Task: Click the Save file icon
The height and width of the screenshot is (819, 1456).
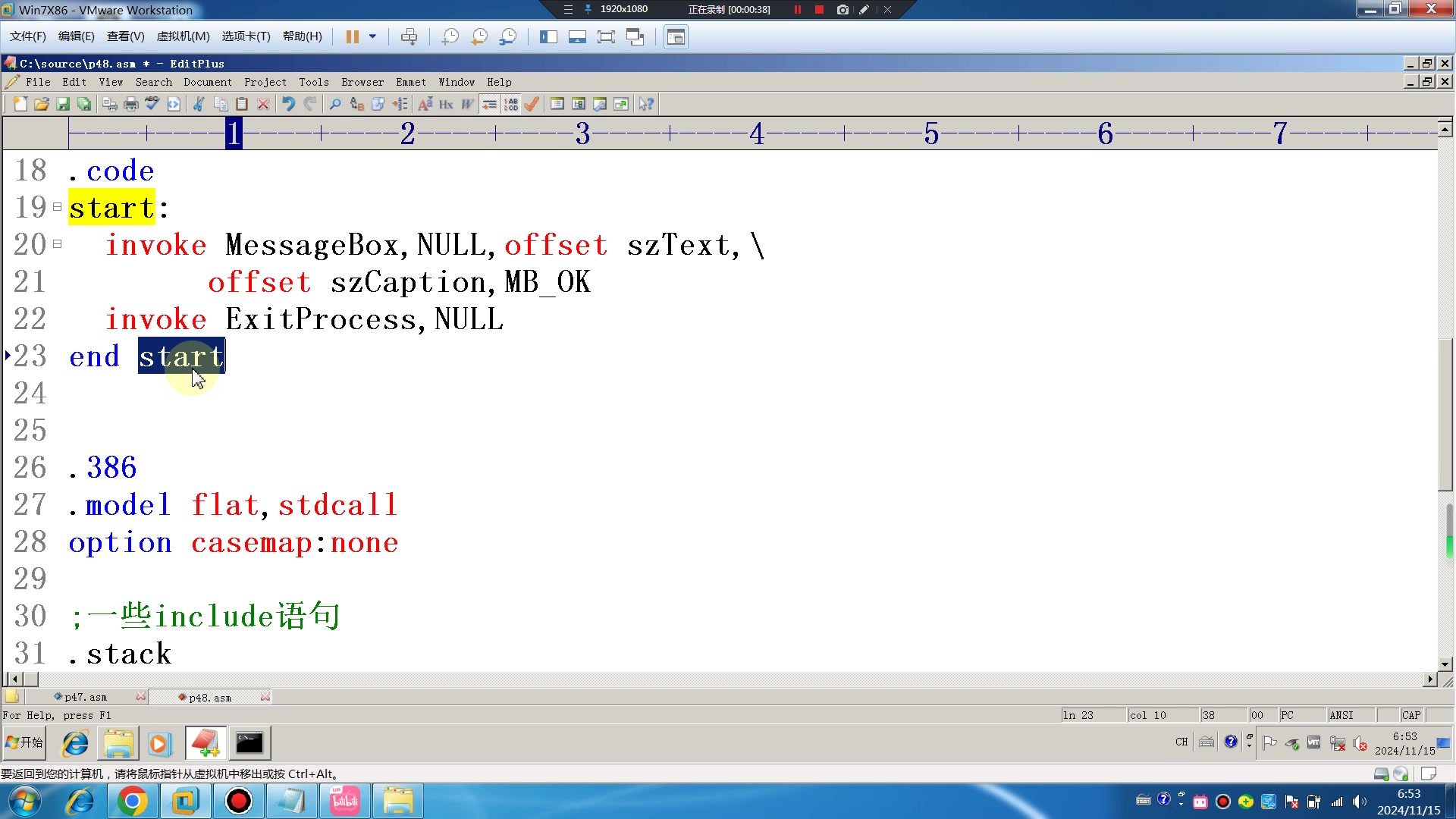Action: pos(63,105)
